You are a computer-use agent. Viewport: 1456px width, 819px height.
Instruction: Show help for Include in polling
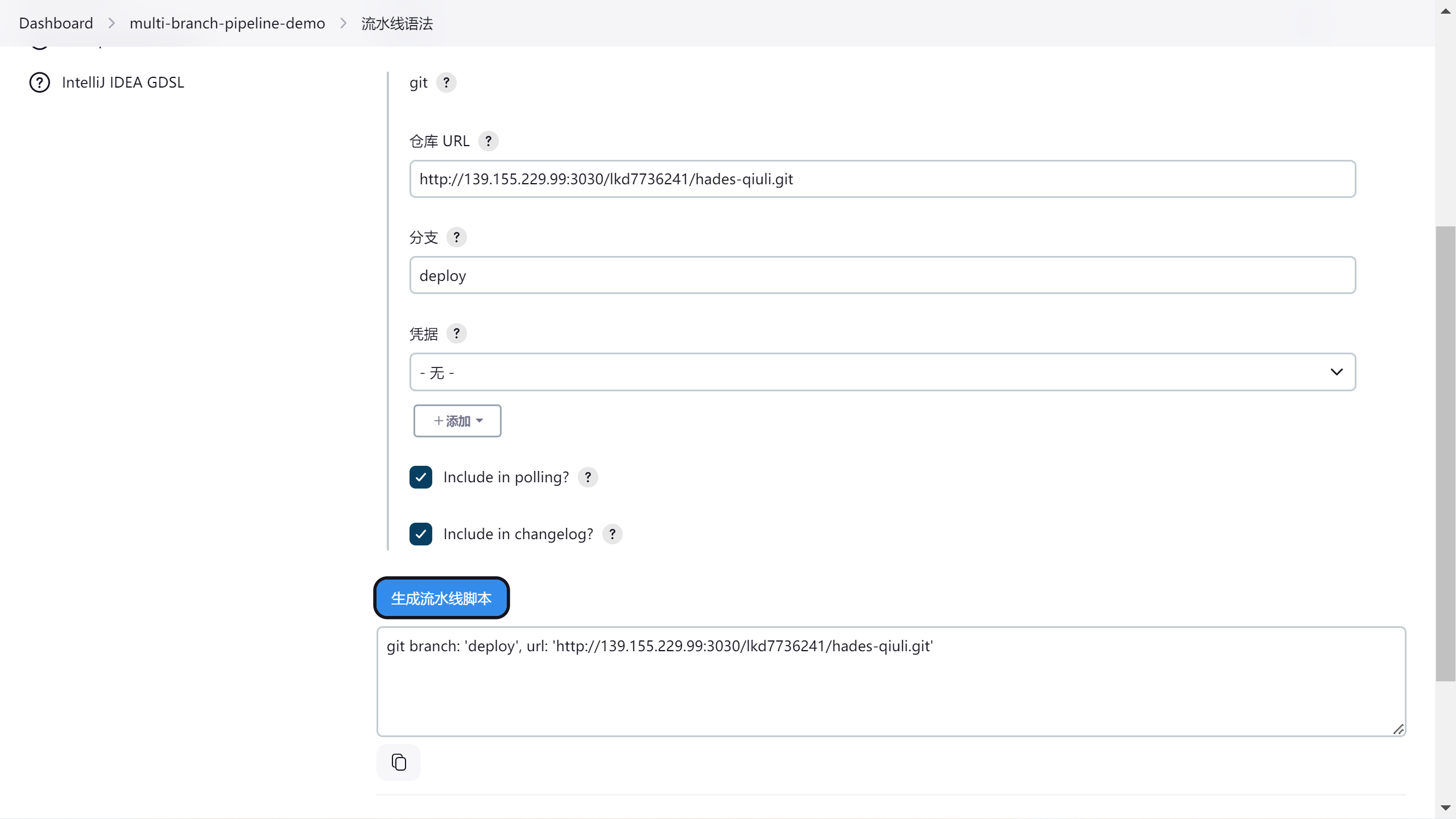[588, 477]
